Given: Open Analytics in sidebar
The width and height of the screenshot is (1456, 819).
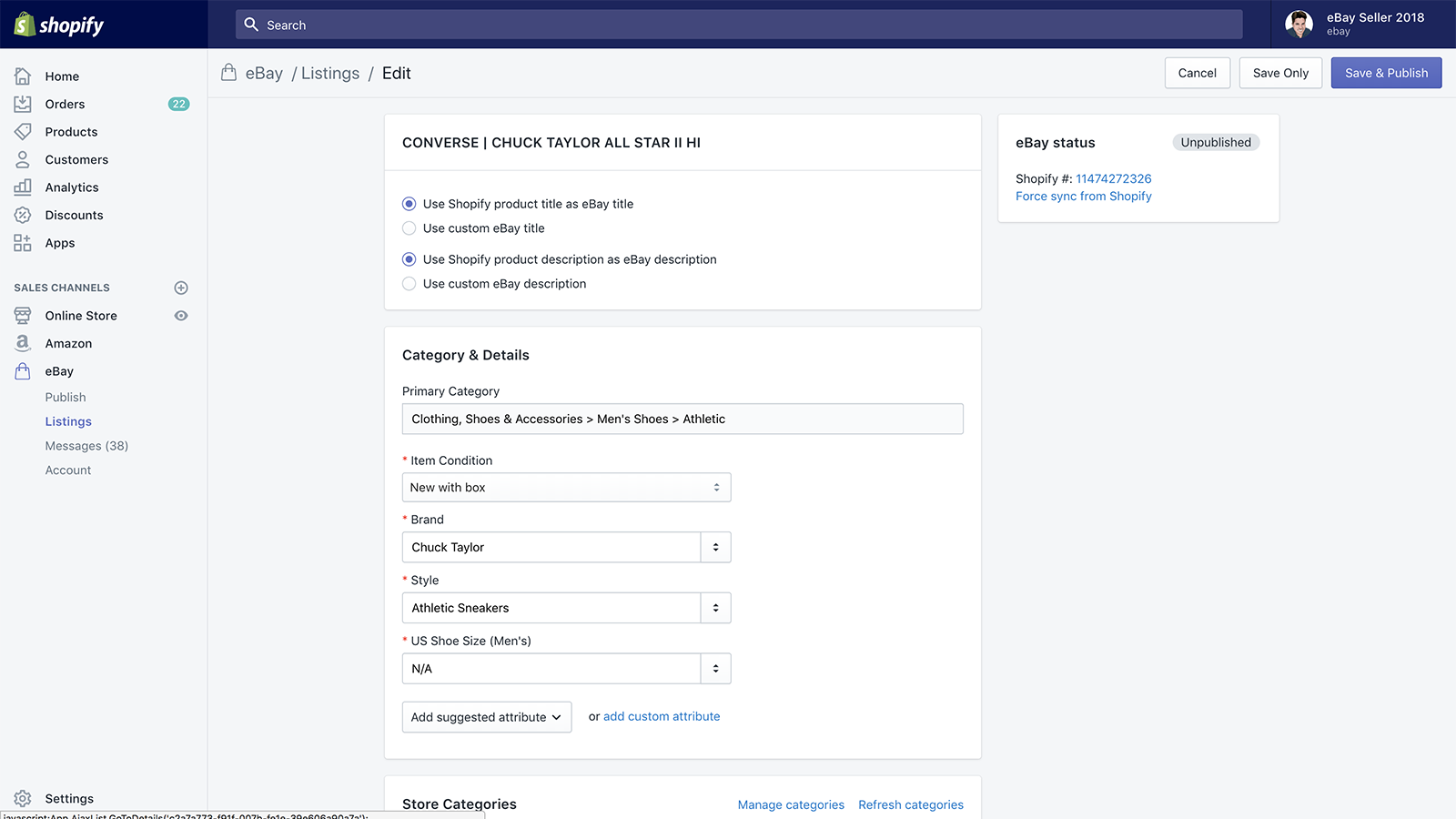Looking at the screenshot, I should pos(72,187).
